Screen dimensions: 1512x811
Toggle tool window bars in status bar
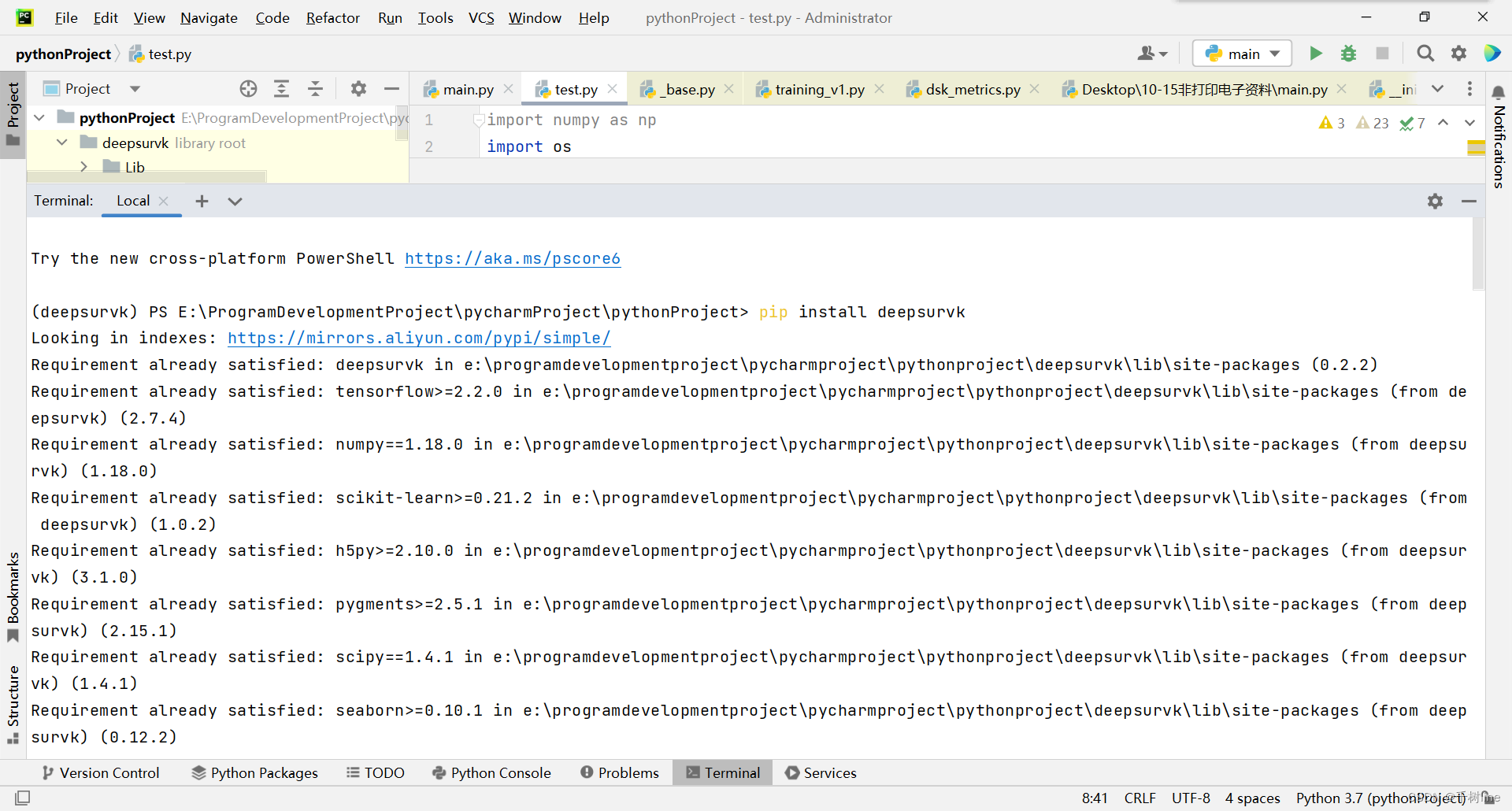[x=23, y=798]
